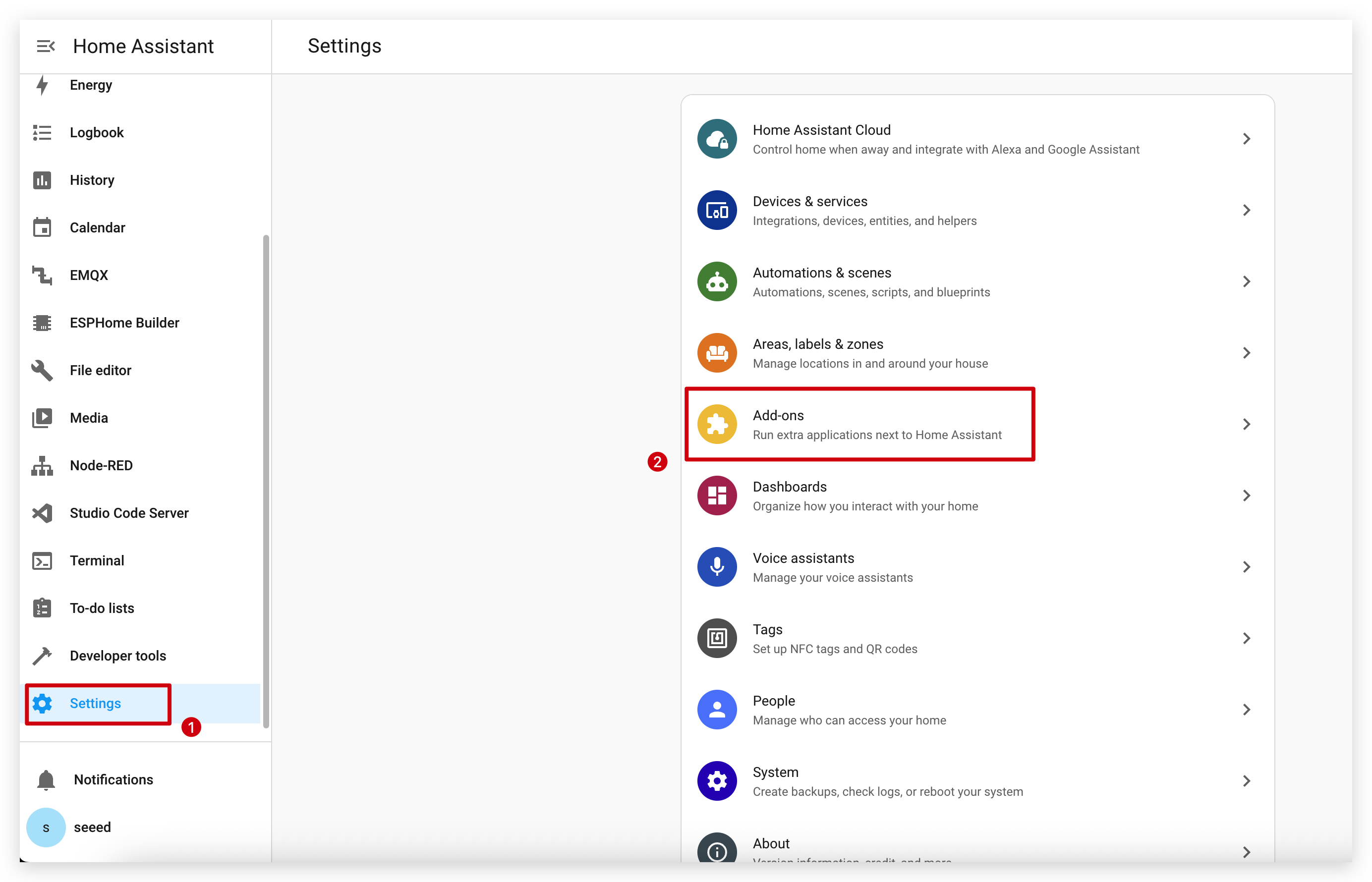Click the Energy lightning bolt icon
This screenshot has width=1372, height=882.
tap(43, 85)
